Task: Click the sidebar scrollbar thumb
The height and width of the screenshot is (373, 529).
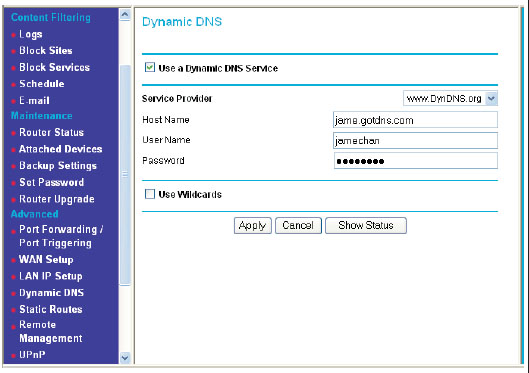Action: tap(125, 175)
